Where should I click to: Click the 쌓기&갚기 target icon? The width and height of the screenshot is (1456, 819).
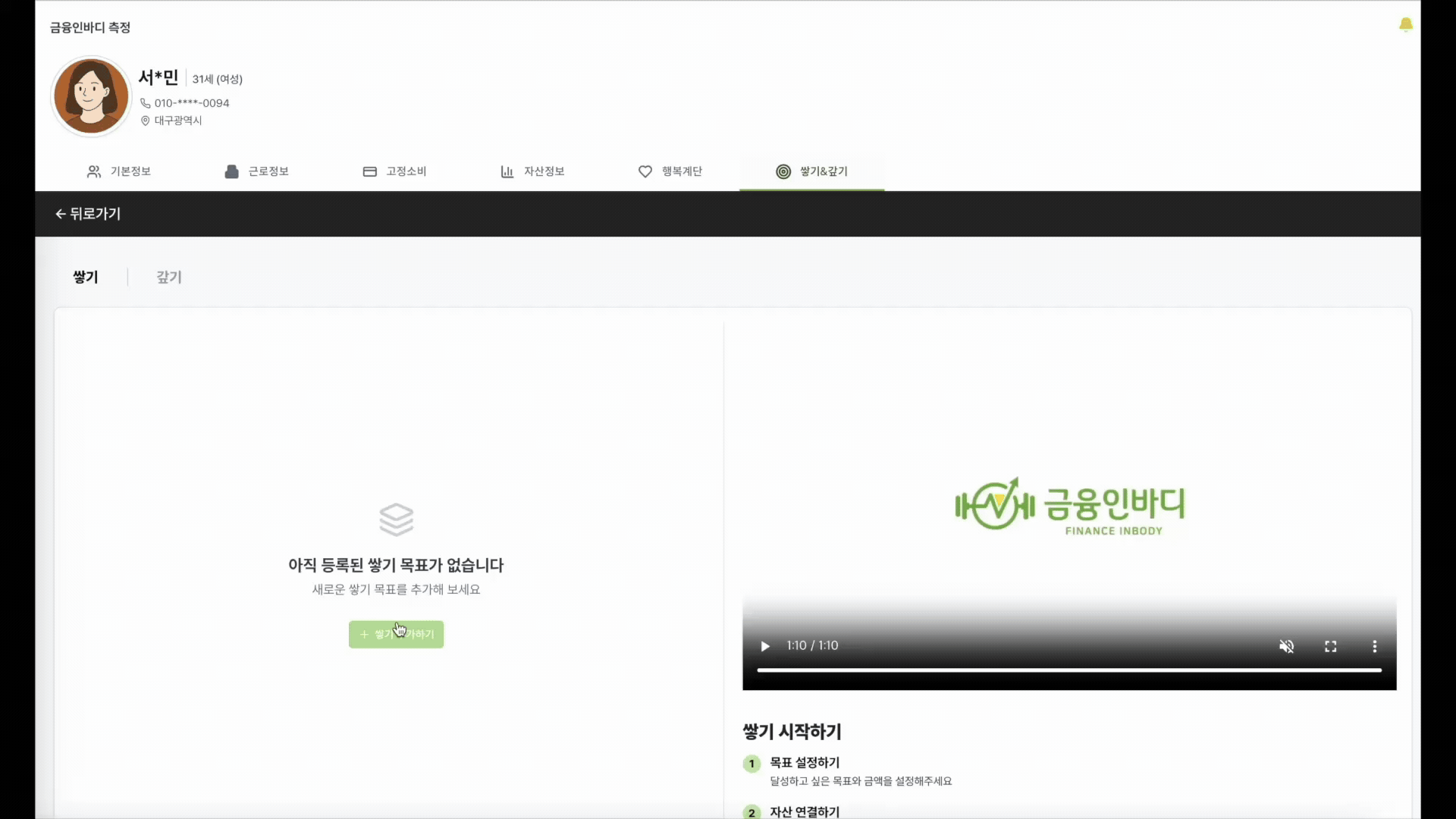pyautogui.click(x=783, y=171)
